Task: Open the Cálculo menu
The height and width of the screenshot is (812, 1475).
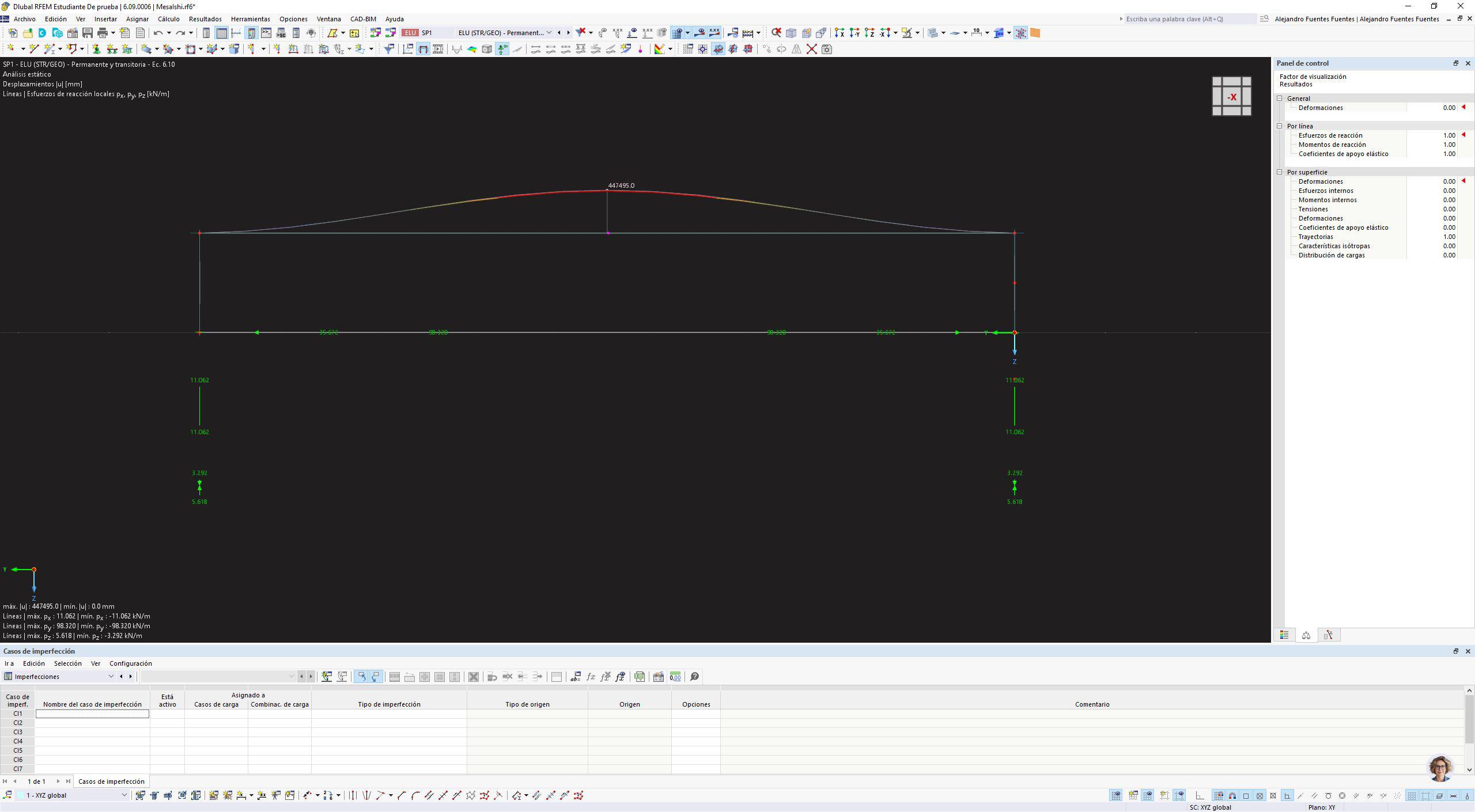Action: [x=169, y=19]
